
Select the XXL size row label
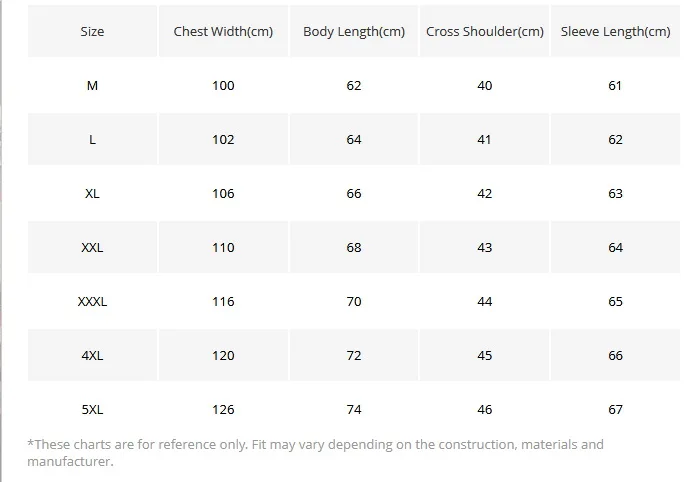92,248
